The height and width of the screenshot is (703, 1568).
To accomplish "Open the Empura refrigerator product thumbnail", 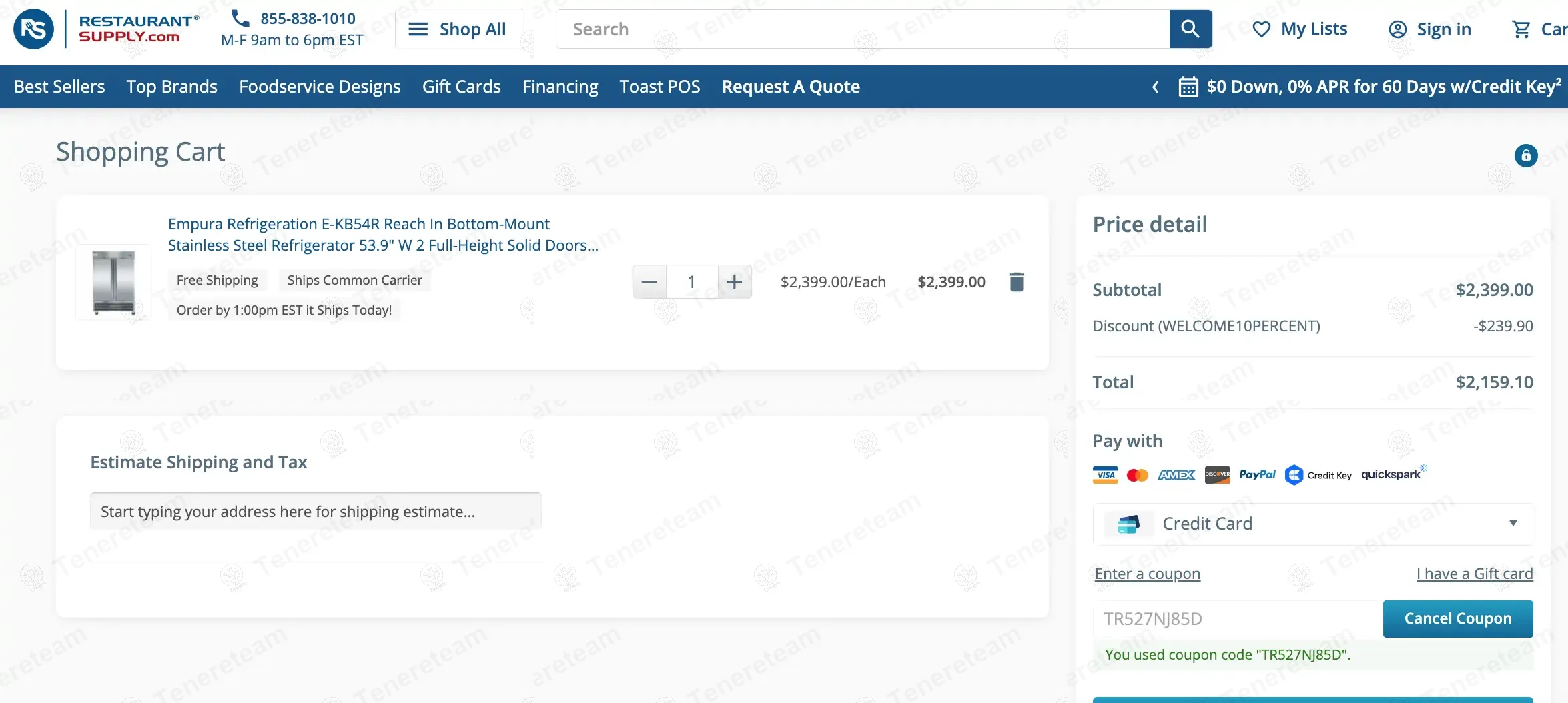I will click(x=113, y=282).
